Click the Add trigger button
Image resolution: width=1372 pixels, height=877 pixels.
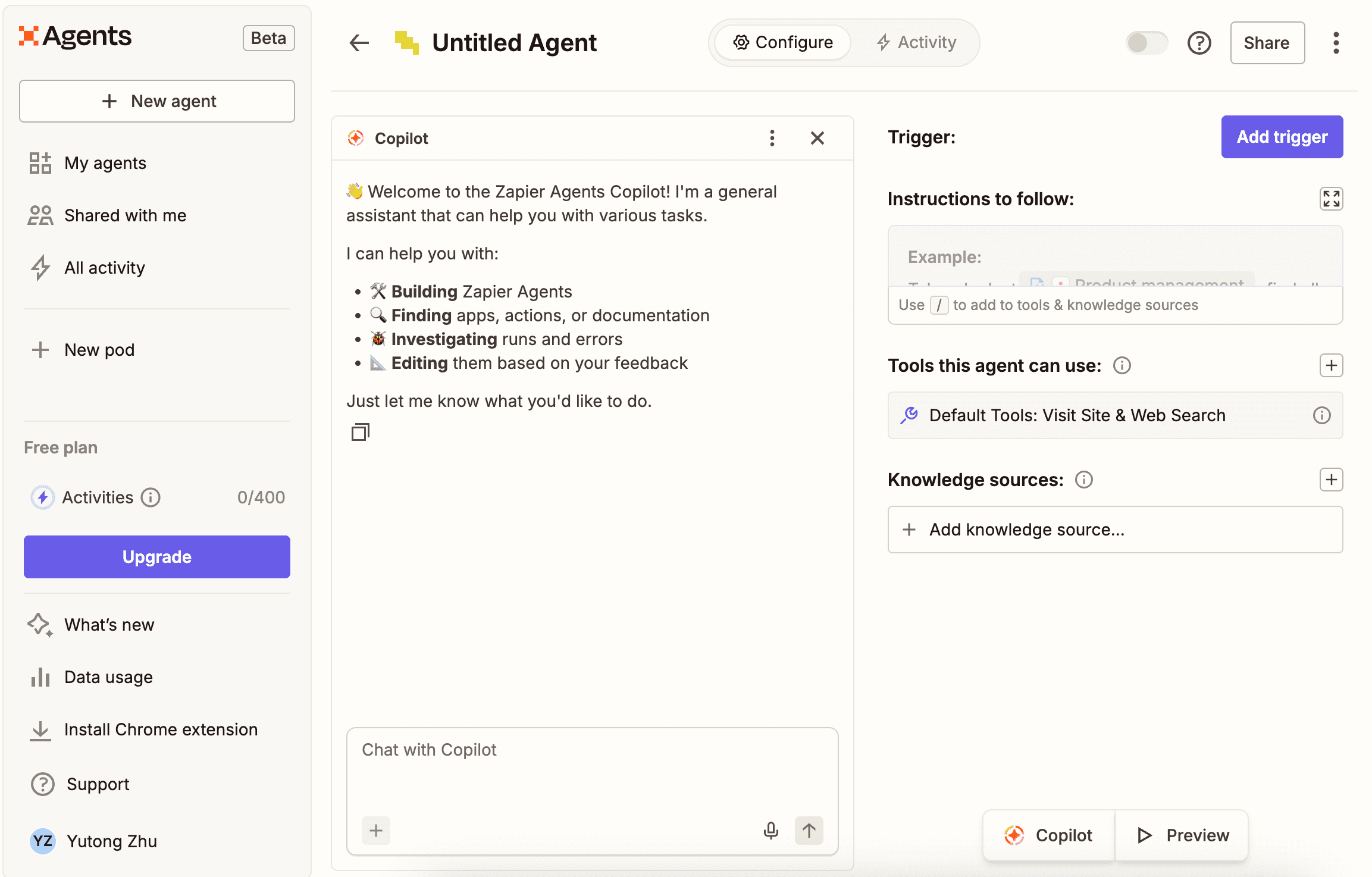tap(1282, 137)
